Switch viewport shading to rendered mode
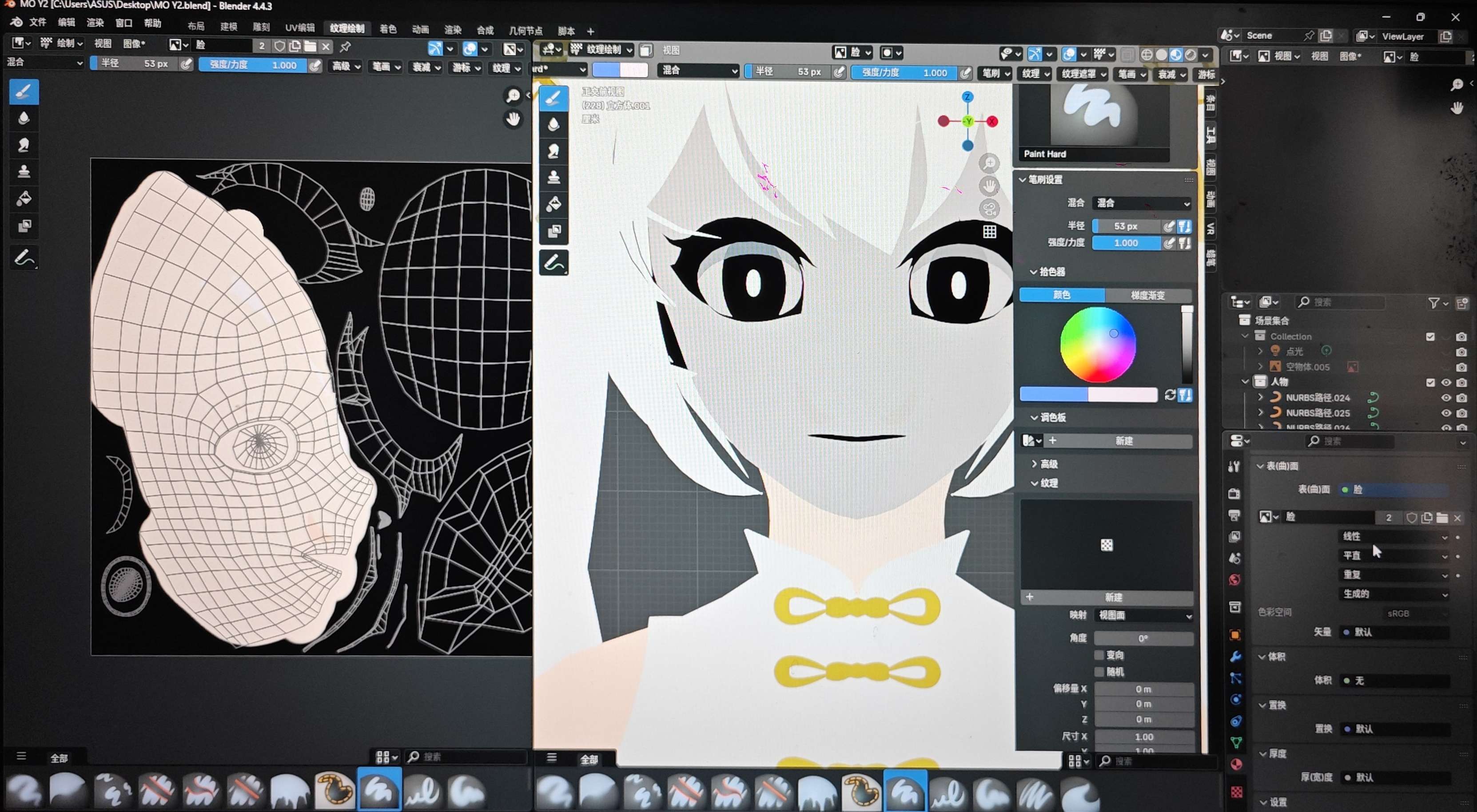 1190,55
